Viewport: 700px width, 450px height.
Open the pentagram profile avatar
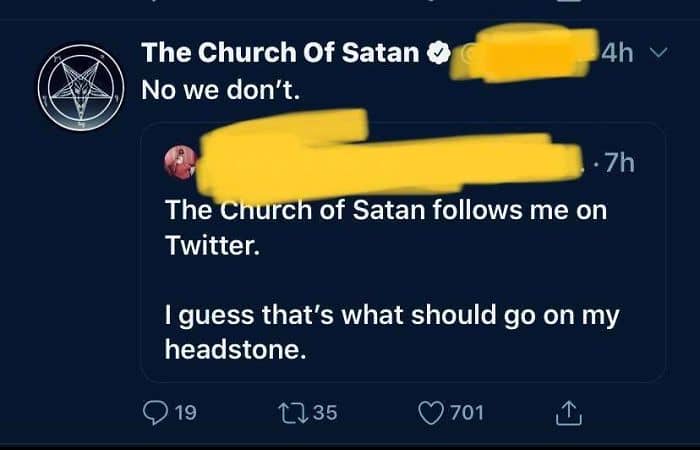pos(81,87)
